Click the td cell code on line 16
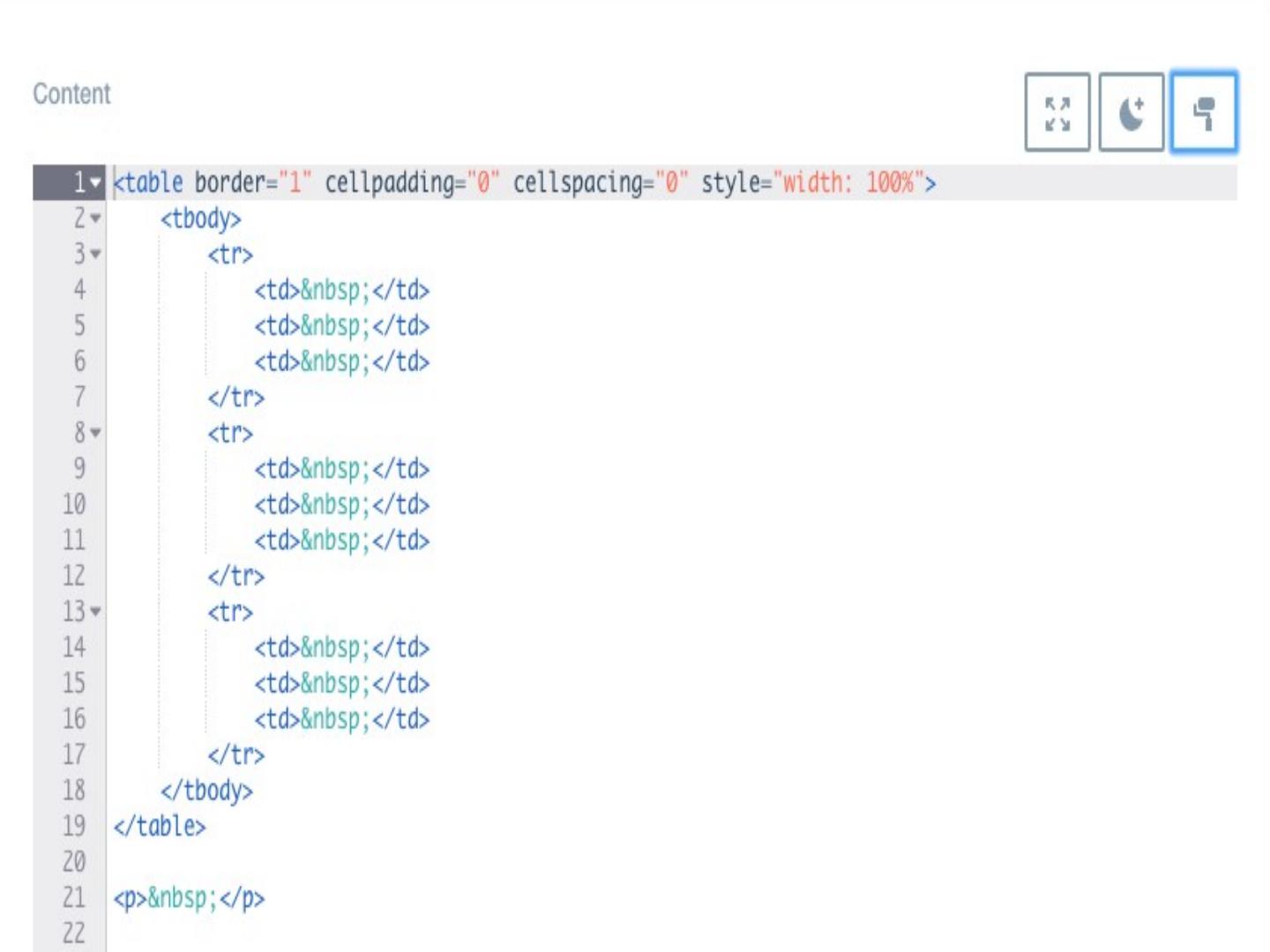Viewport: 1270px width, 952px height. 342,719
